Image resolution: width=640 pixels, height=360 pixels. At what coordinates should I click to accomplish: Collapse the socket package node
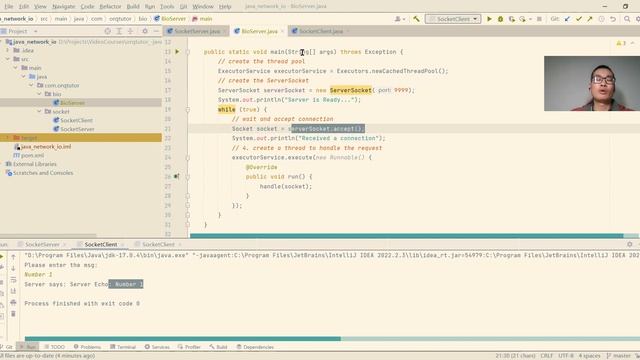(x=40, y=111)
